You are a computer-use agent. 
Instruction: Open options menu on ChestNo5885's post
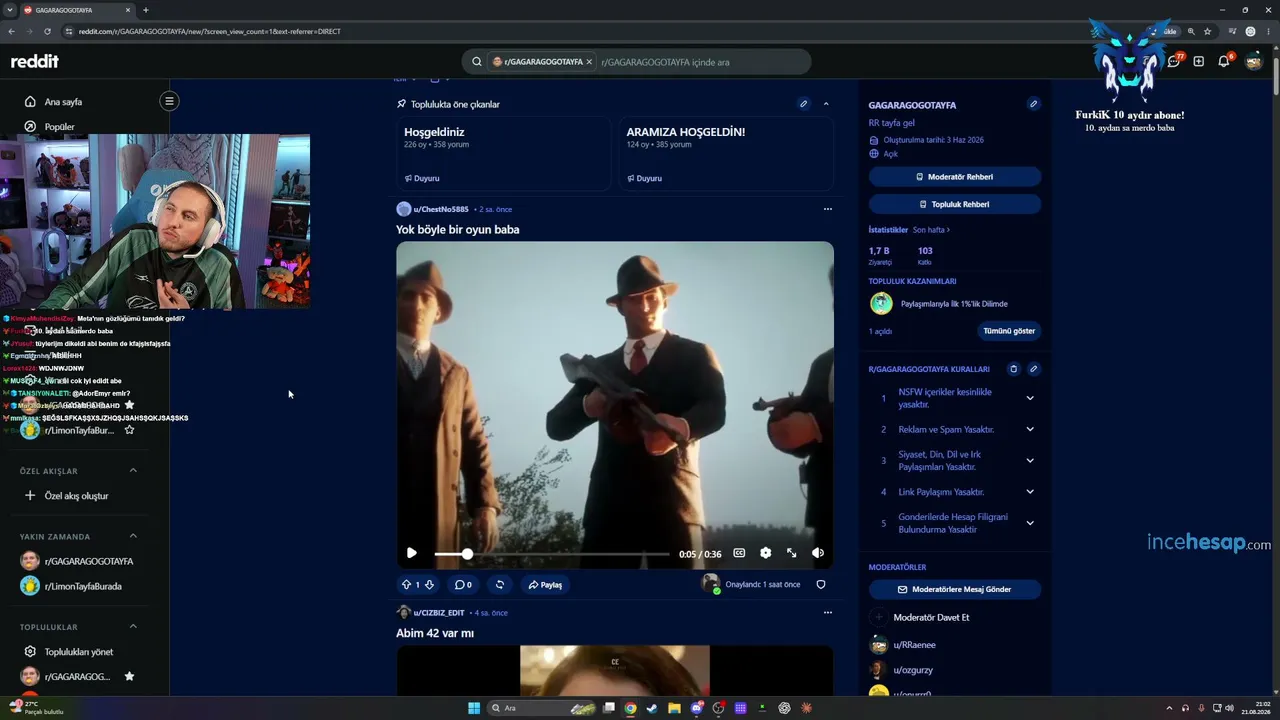click(827, 209)
